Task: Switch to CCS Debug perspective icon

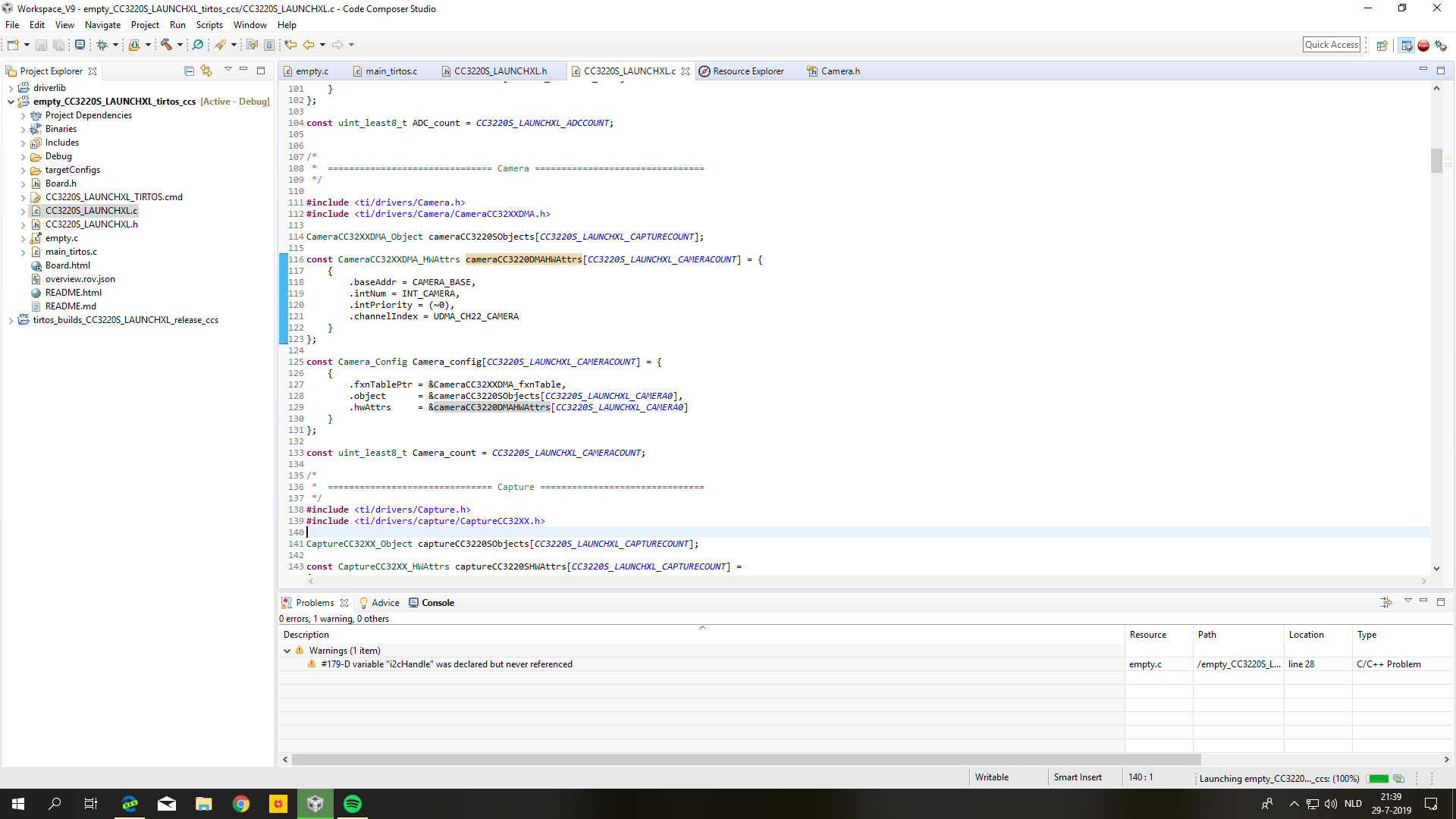Action: 1440,45
